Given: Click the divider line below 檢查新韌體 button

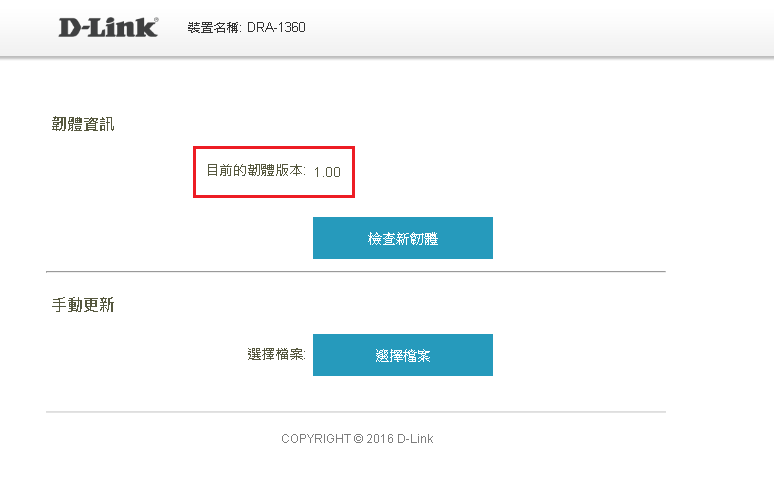Looking at the screenshot, I should coord(355,271).
